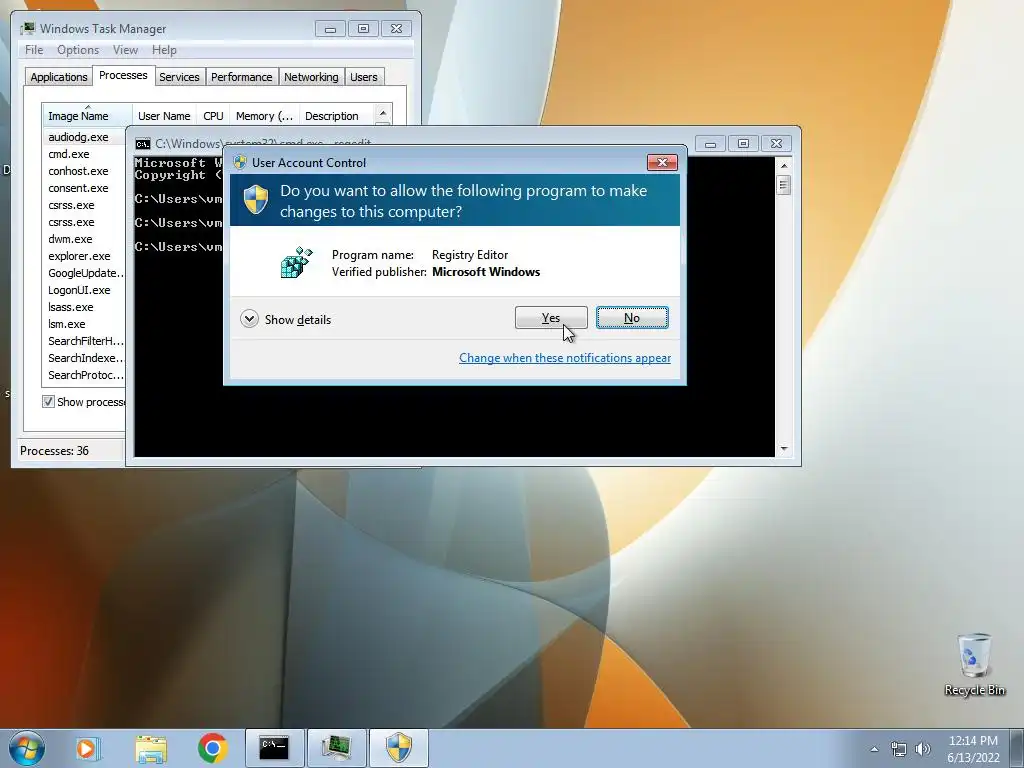Select lsm.exe process row
Image resolution: width=1024 pixels, height=768 pixels.
click(84, 324)
